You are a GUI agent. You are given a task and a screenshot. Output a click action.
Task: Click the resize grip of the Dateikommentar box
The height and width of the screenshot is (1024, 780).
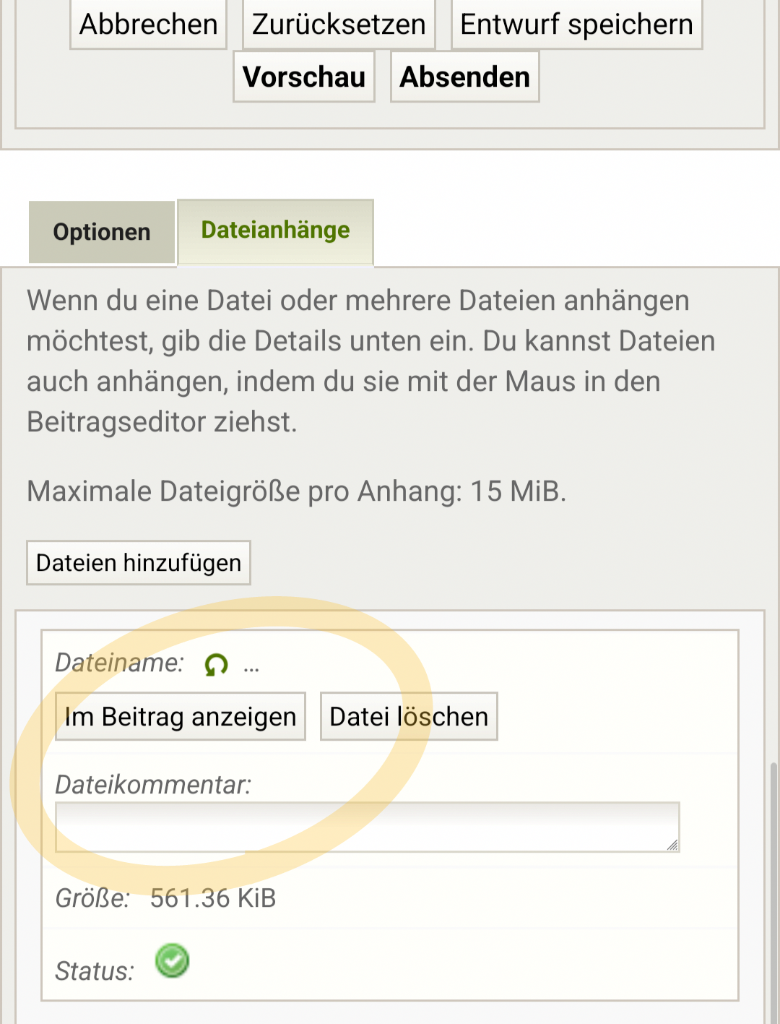tap(672, 843)
